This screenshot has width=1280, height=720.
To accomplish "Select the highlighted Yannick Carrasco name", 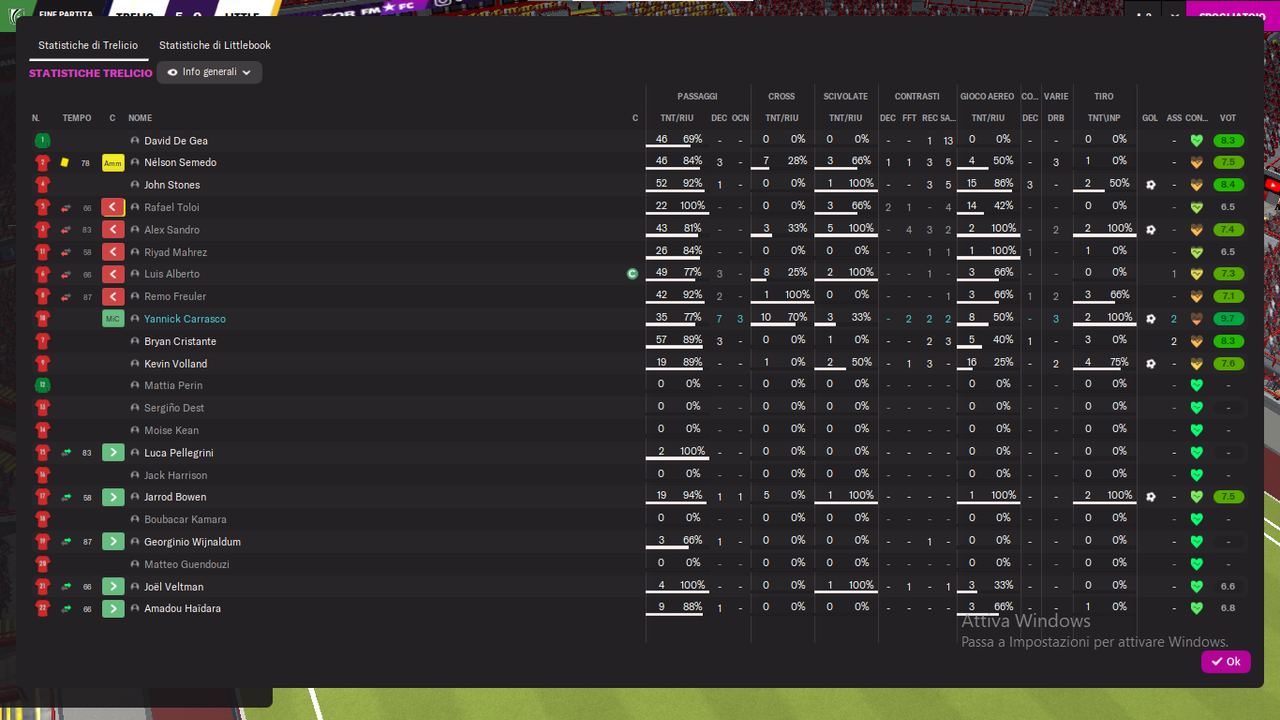I will 185,319.
